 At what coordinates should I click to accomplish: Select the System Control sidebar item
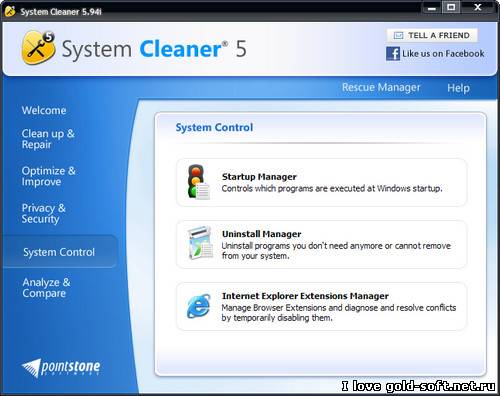(x=59, y=252)
